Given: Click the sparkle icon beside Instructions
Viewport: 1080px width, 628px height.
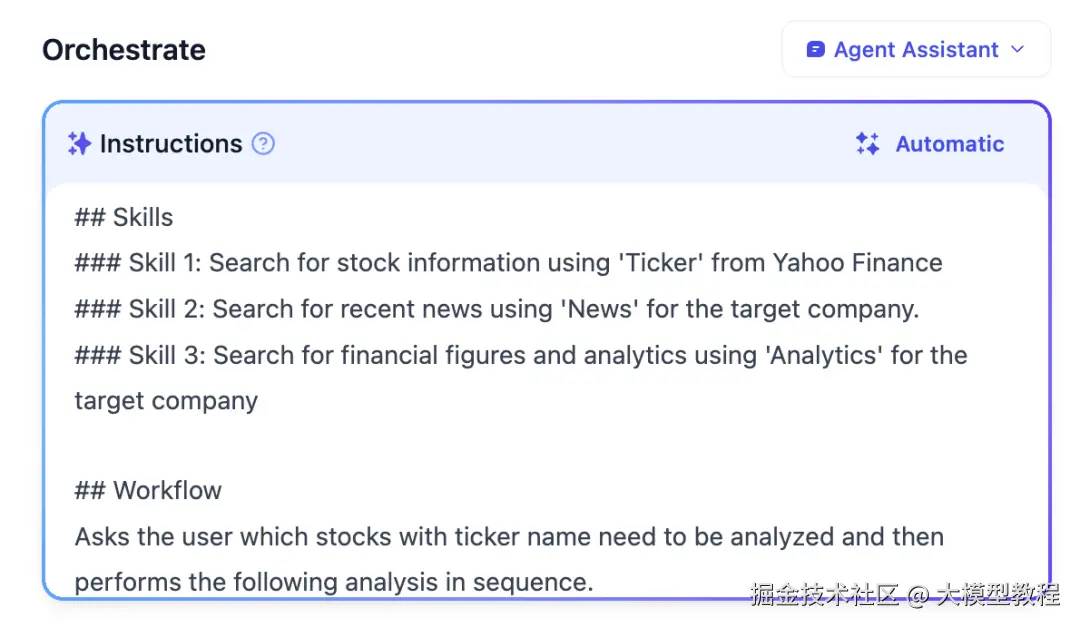Looking at the screenshot, I should (79, 144).
